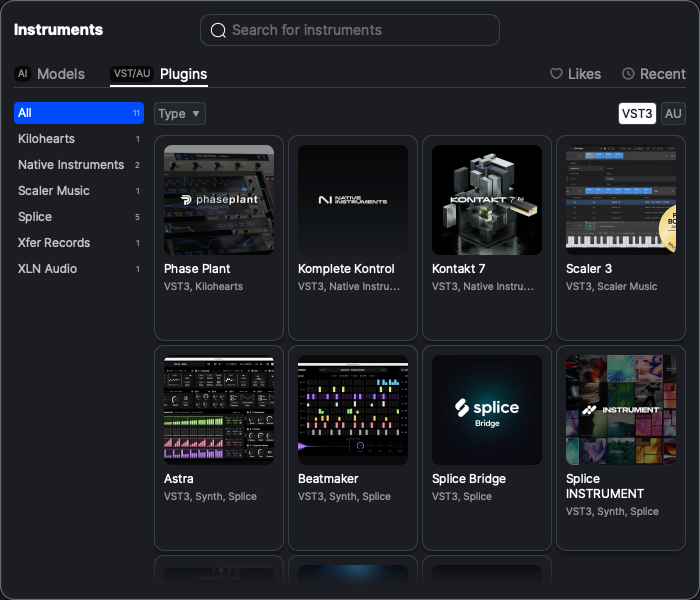Click the heart icon beside Likes

[x=556, y=73]
